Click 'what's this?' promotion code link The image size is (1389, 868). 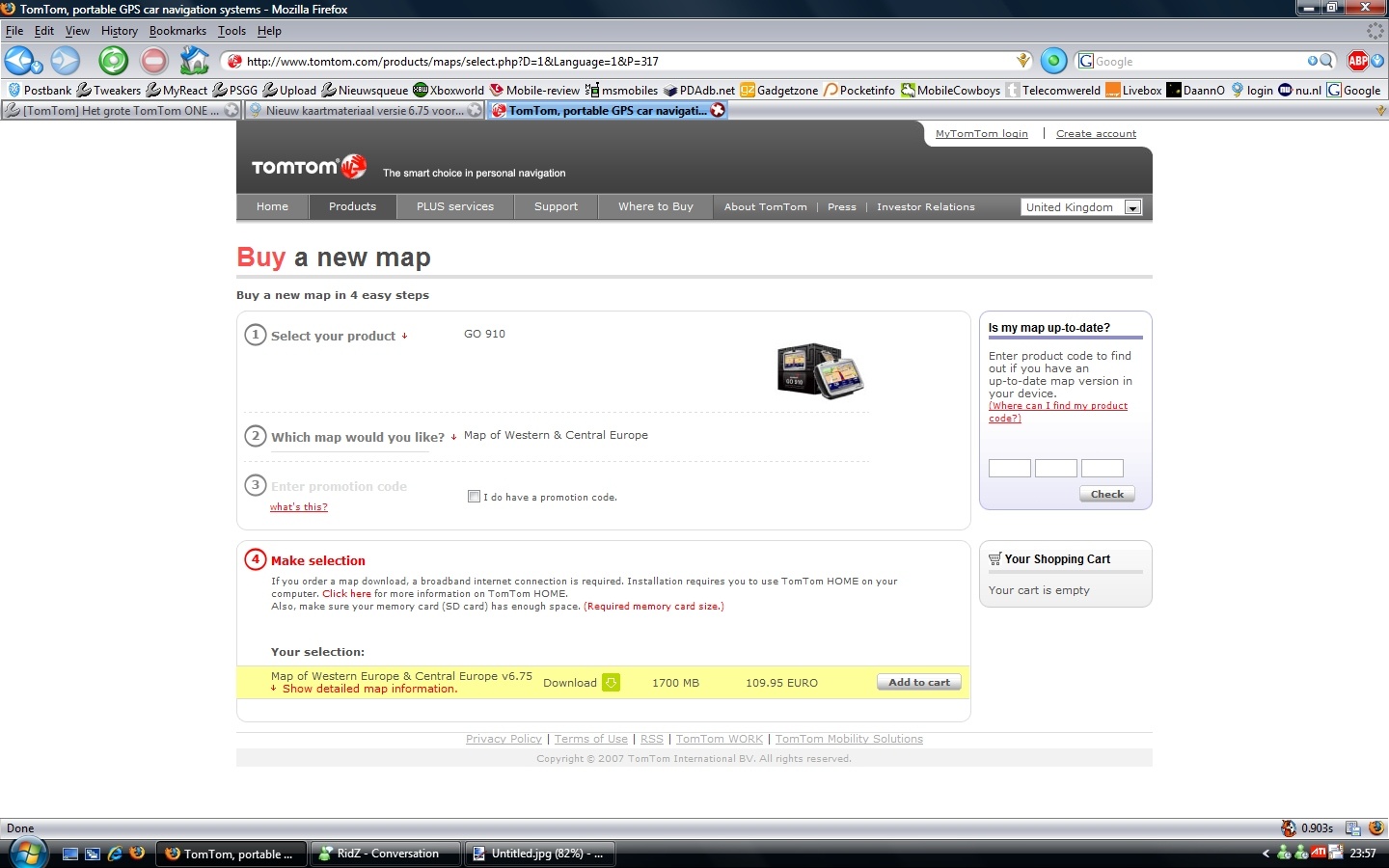click(299, 507)
